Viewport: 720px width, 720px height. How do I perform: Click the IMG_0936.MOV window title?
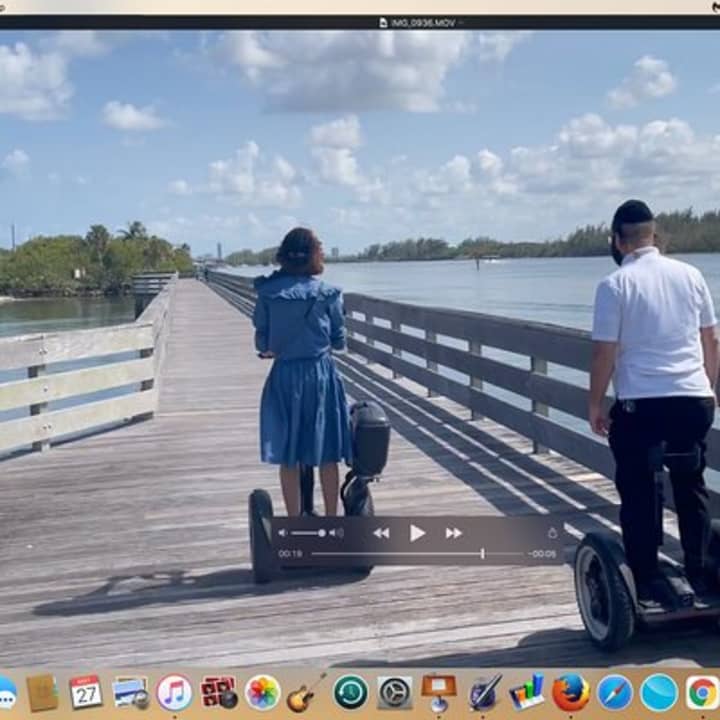418,22
